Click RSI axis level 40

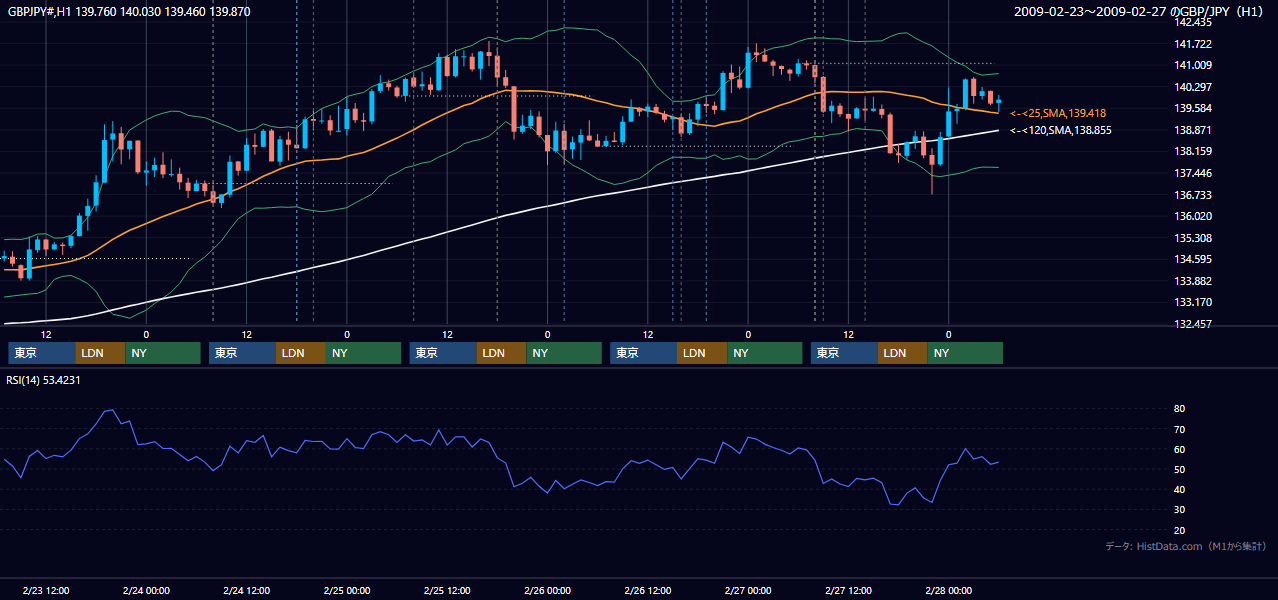pos(1179,489)
